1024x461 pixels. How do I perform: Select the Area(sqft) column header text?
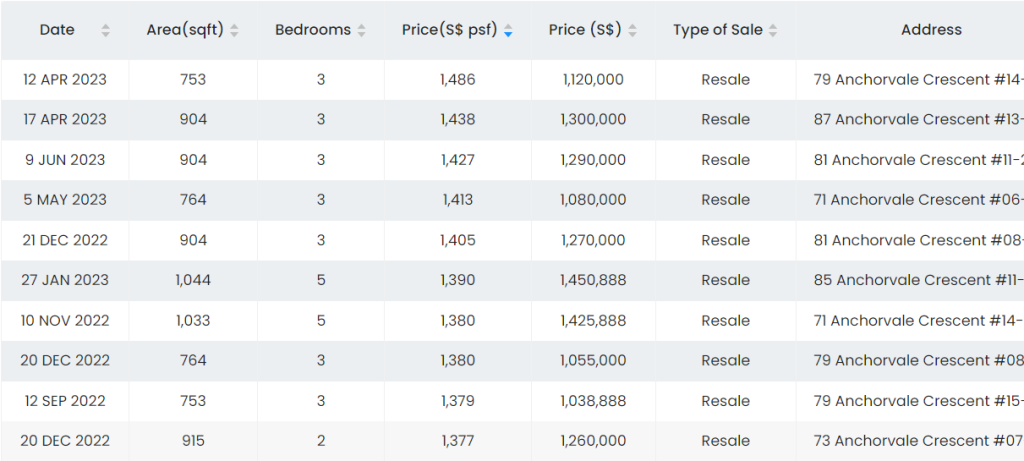pos(186,30)
